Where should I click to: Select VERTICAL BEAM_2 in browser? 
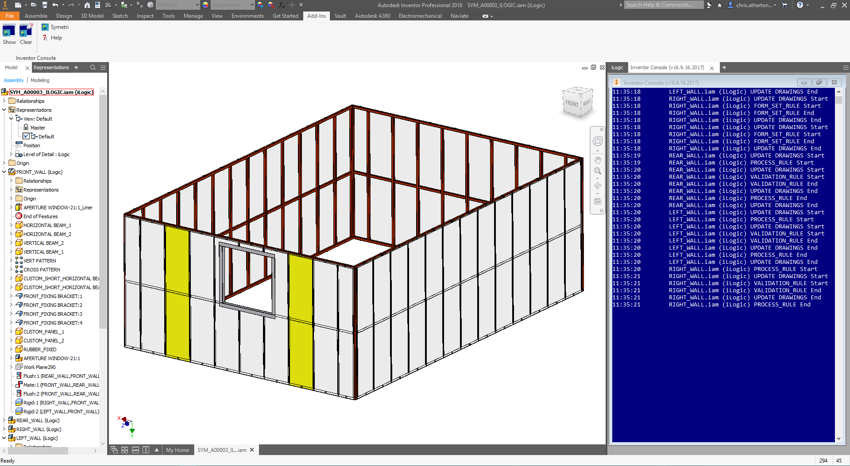[x=43, y=243]
